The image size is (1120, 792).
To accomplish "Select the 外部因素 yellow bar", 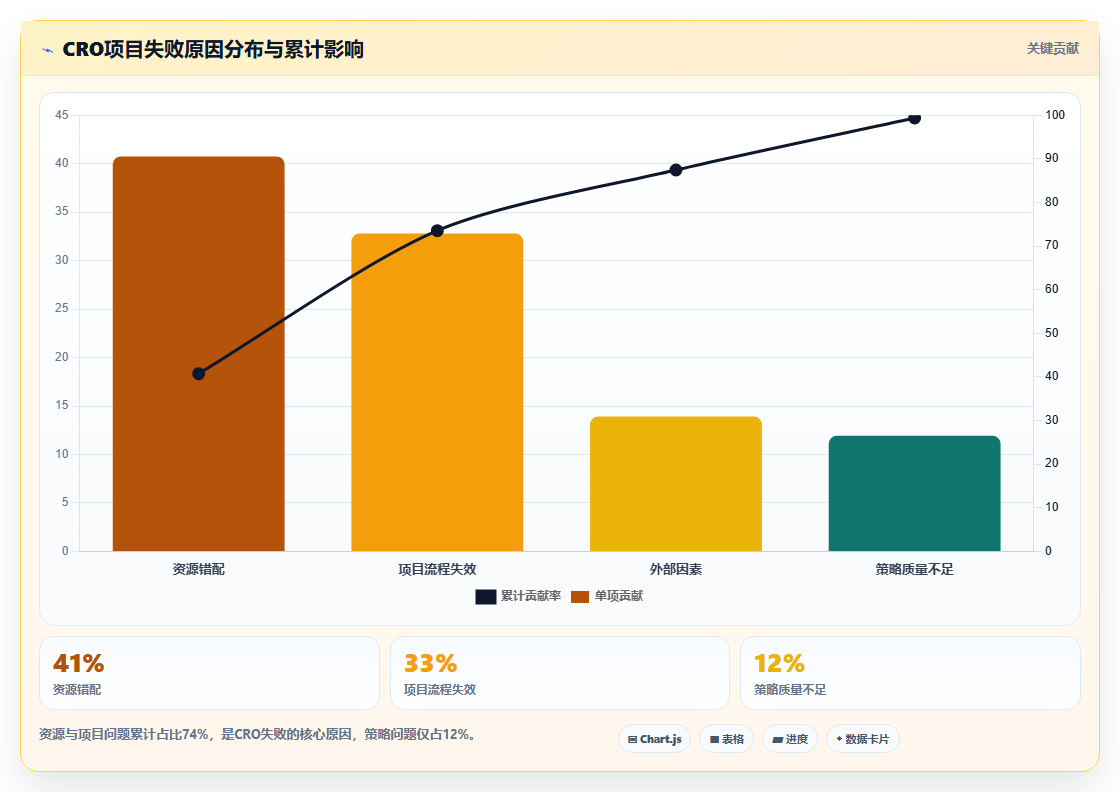I will click(676, 483).
